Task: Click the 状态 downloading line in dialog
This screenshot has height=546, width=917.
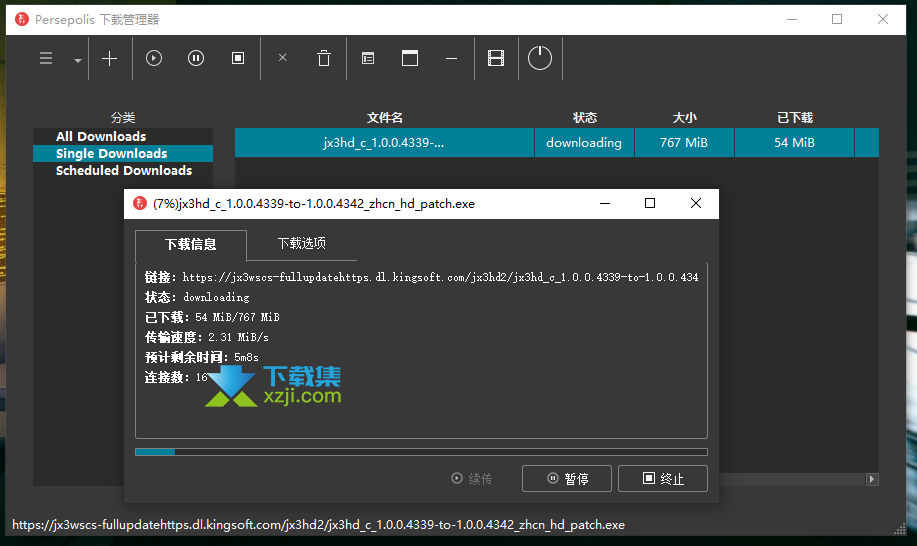Action: [x=197, y=298]
